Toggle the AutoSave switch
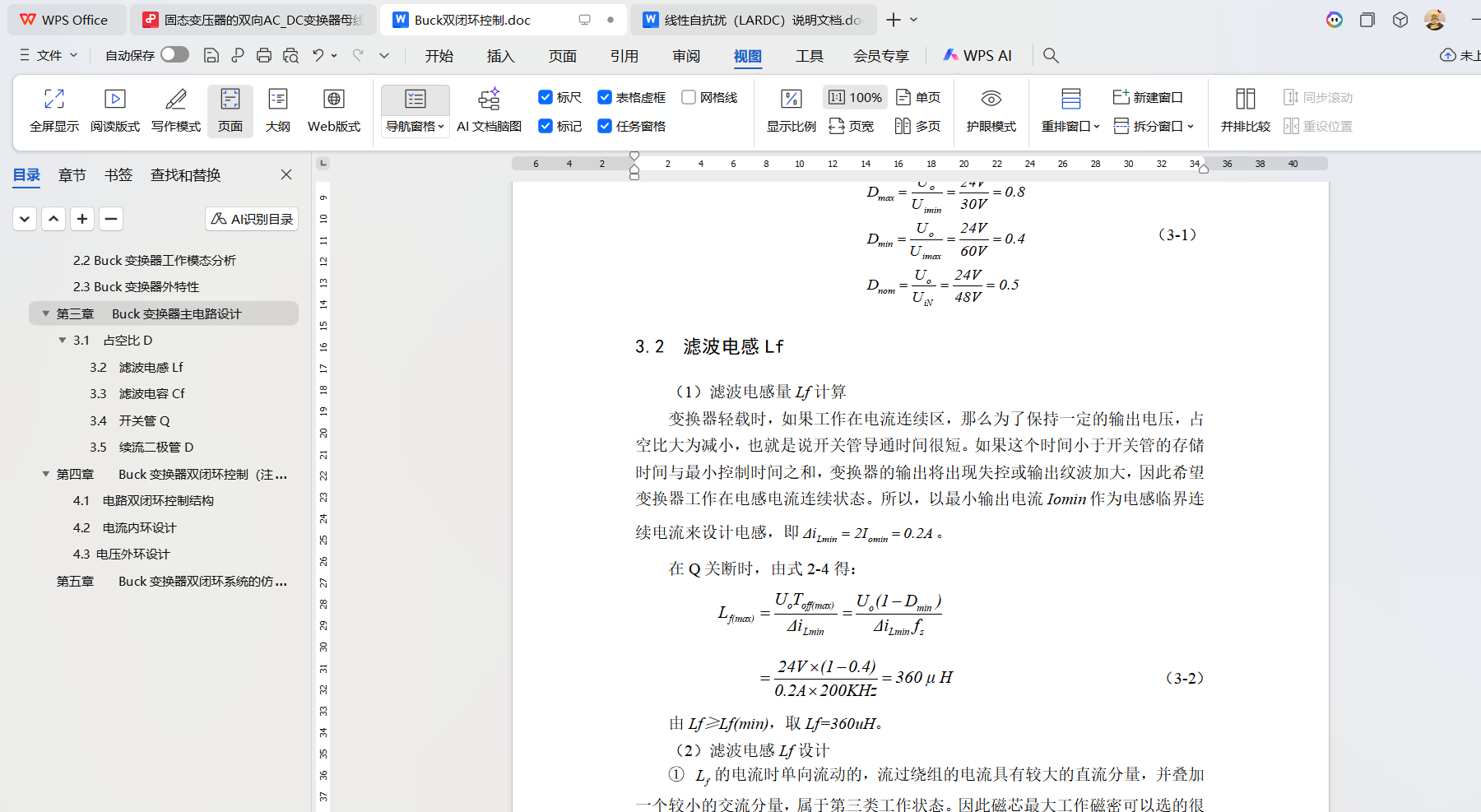This screenshot has width=1481, height=812. click(x=174, y=54)
